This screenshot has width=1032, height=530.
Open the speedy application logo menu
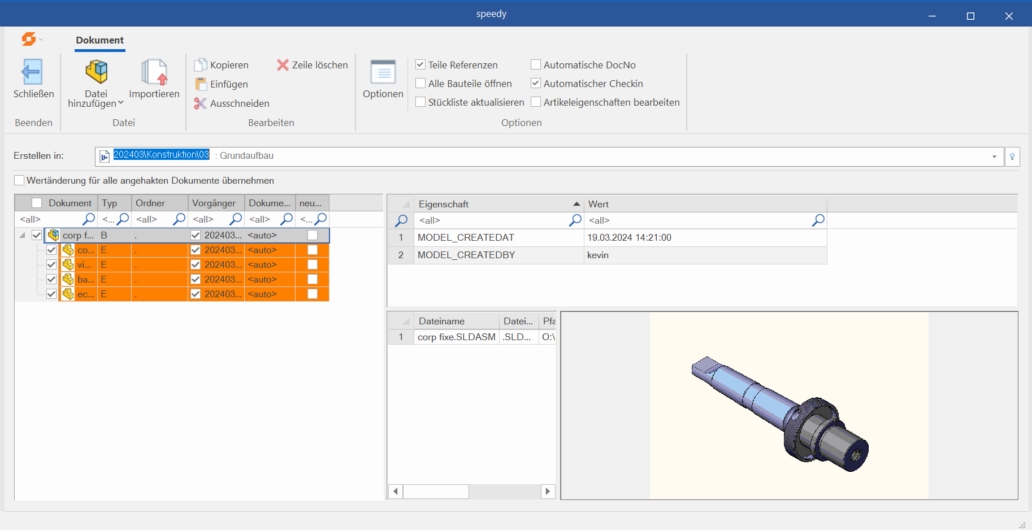28,40
